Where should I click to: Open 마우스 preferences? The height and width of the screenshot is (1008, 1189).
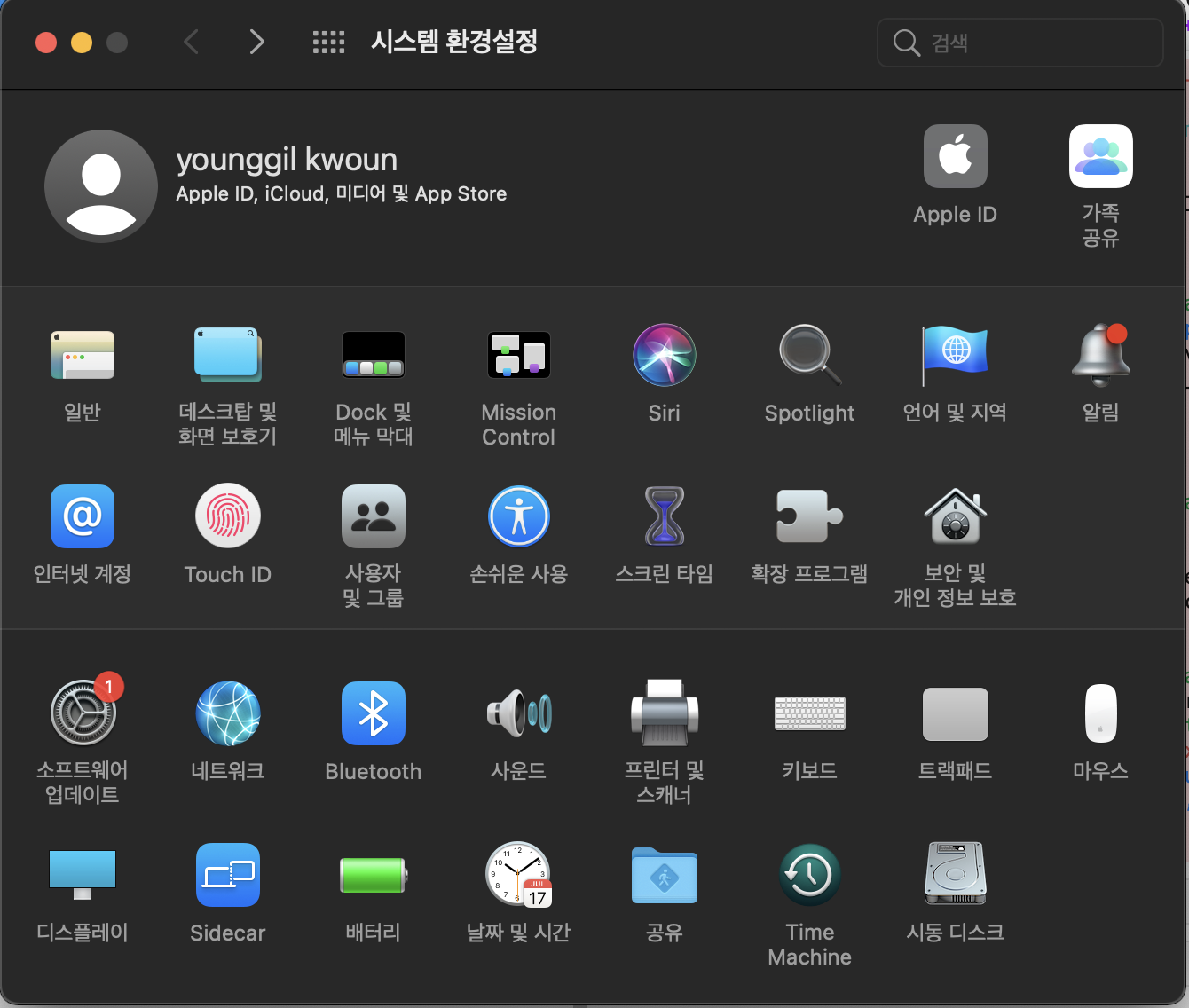tap(1101, 713)
